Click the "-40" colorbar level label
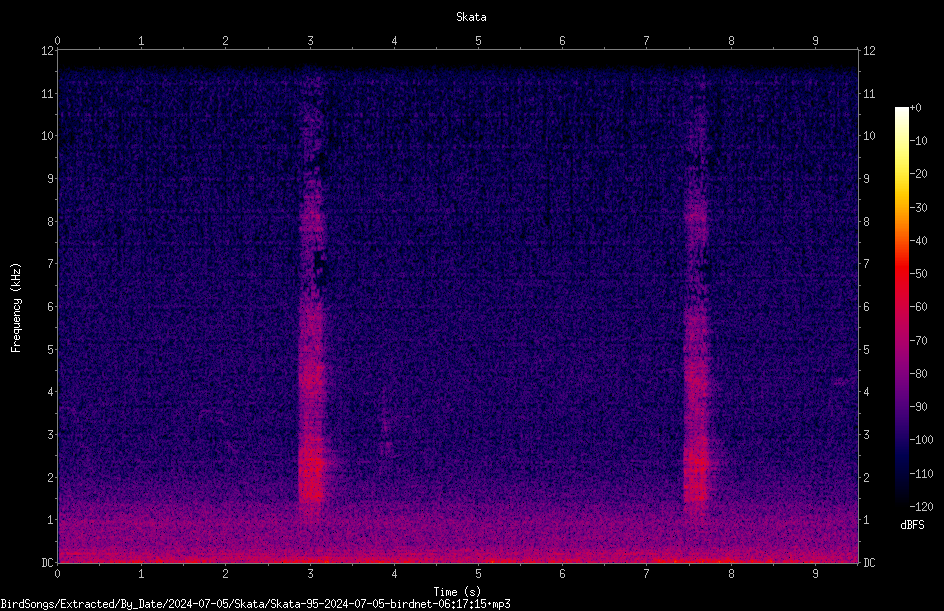Screen dimensions: 944x611 click(919, 241)
